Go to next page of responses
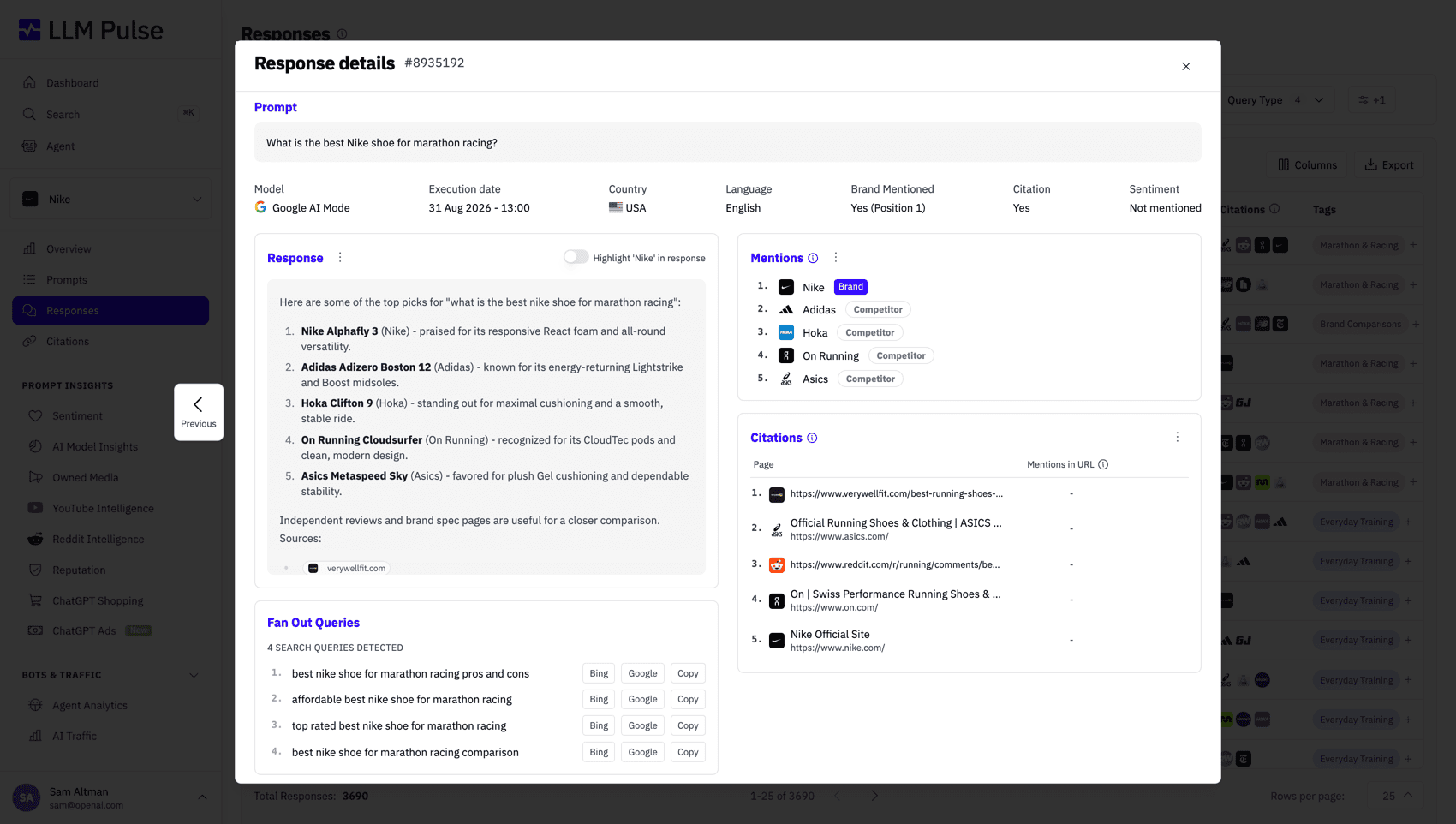Screen dimensions: 1456x824 pyautogui.click(x=874, y=796)
